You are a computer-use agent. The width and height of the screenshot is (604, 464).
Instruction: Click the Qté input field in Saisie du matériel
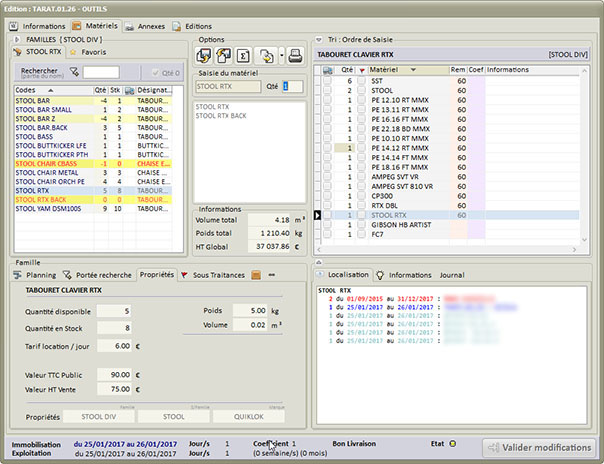click(x=292, y=87)
